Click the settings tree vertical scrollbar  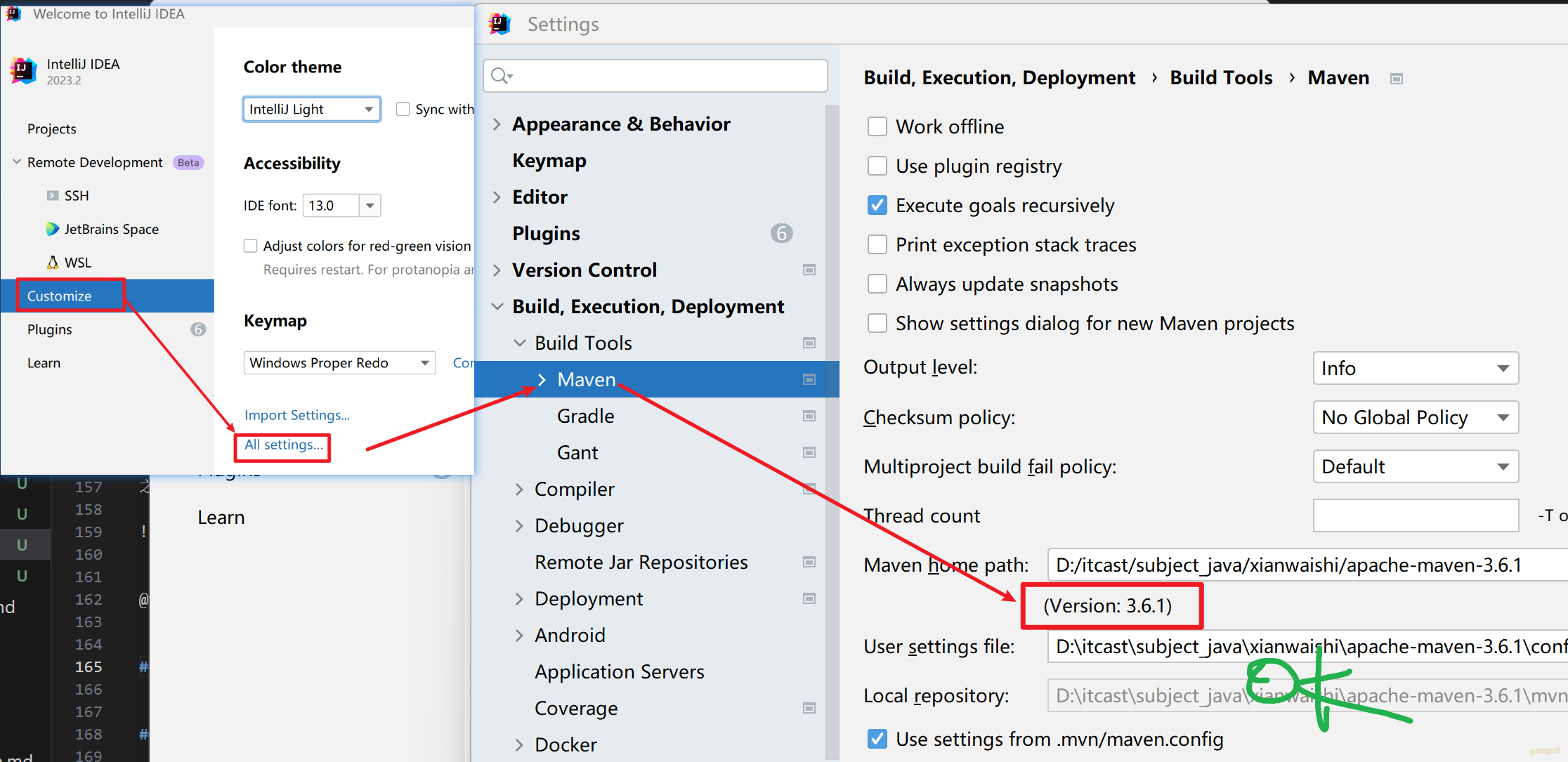click(832, 432)
